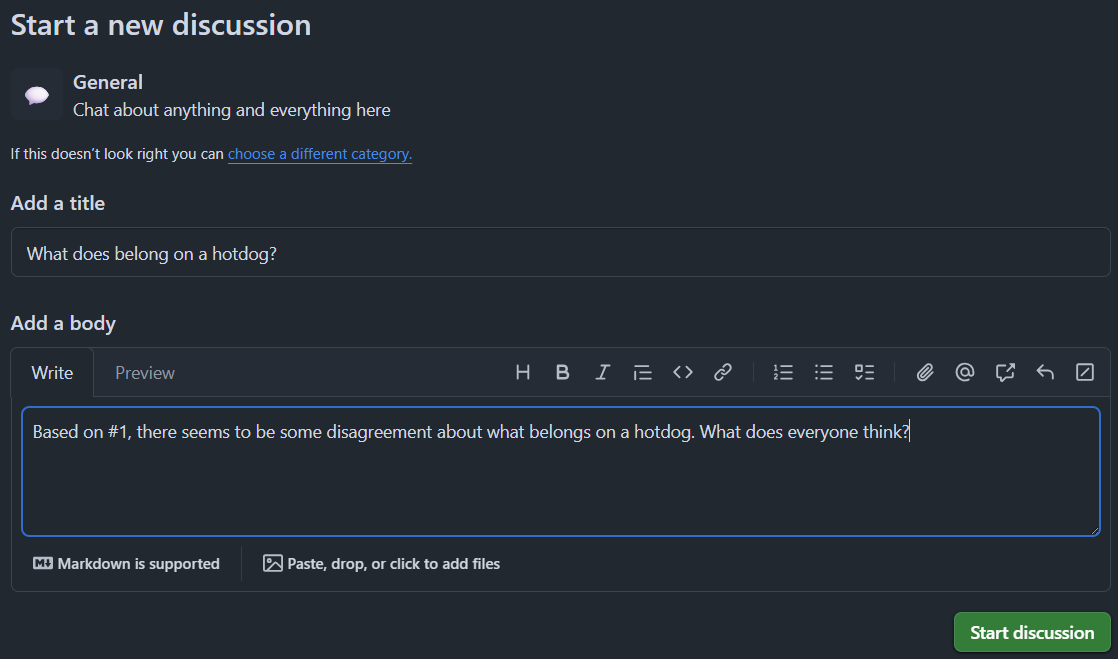Focus the title field reading What does belong on a hotdog
The height and width of the screenshot is (659, 1118).
[560, 252]
